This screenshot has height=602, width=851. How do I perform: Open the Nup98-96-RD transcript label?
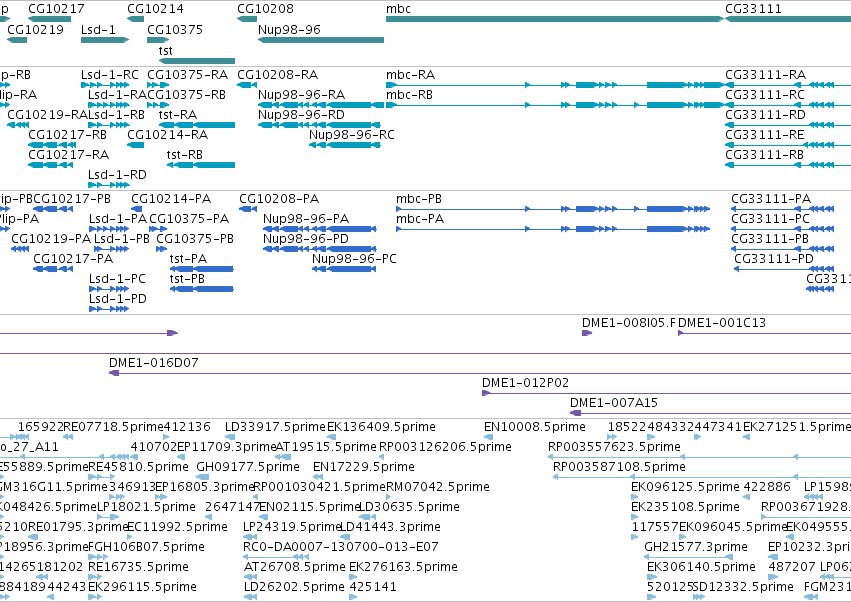point(301,115)
